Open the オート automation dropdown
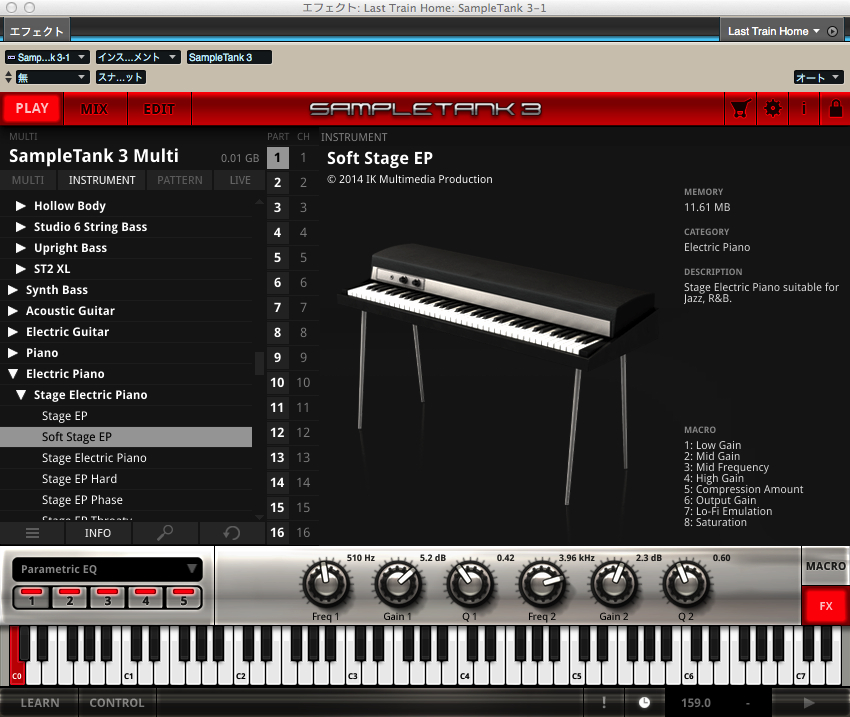Screen dimensions: 850x717 [x=818, y=77]
